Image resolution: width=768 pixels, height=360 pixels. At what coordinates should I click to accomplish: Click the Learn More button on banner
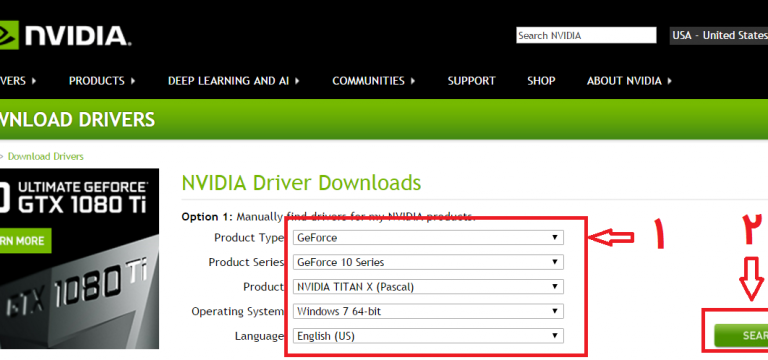(25, 240)
